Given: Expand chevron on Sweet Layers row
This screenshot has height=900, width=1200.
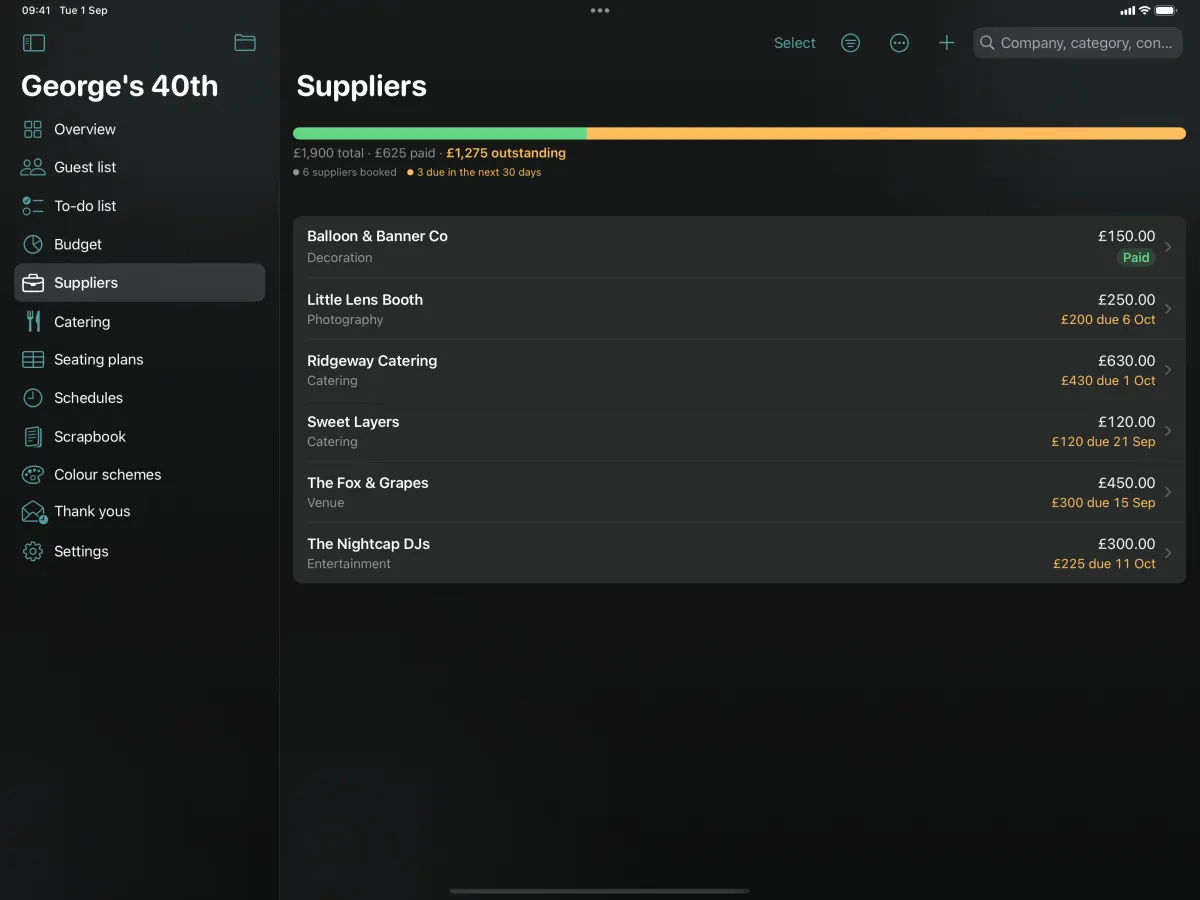Looking at the screenshot, I should tap(1168, 431).
